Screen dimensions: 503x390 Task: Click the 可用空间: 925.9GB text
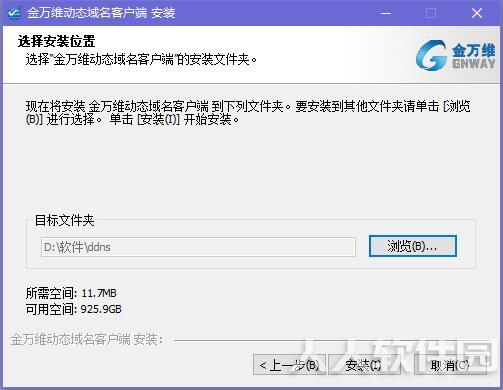coord(74,309)
